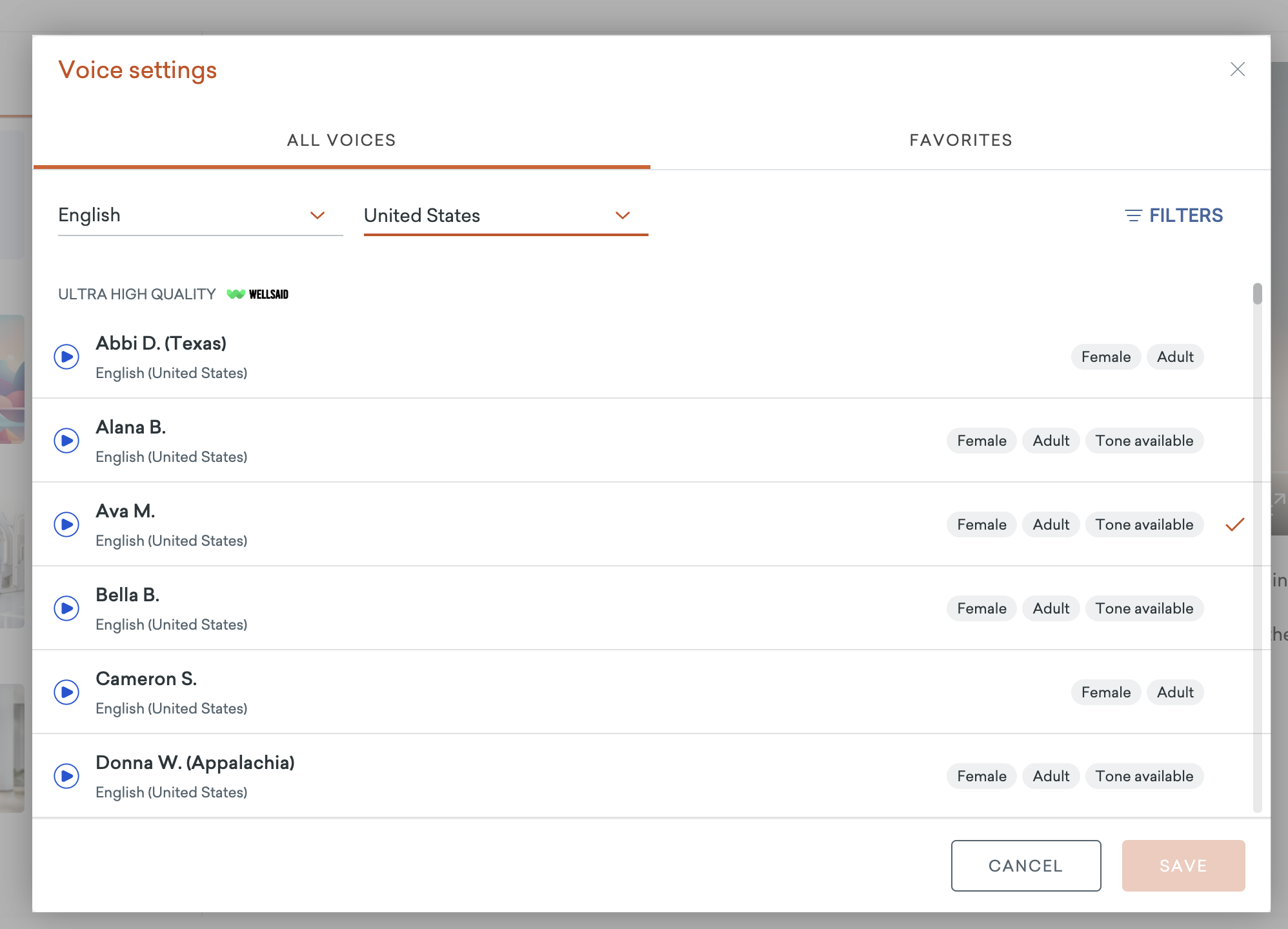Viewport: 1288px width, 929px height.
Task: Play the Cameron S. voice sample
Action: click(x=66, y=692)
